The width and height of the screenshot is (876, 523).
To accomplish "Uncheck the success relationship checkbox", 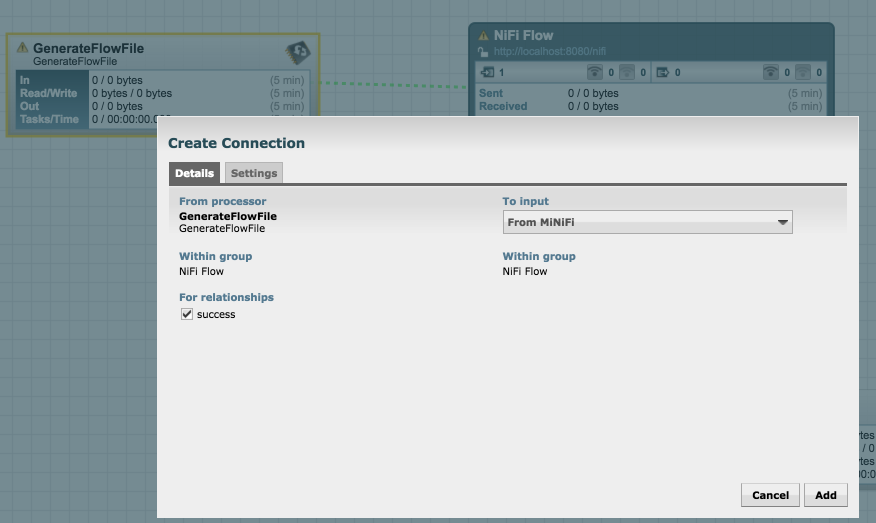I will click(187, 314).
